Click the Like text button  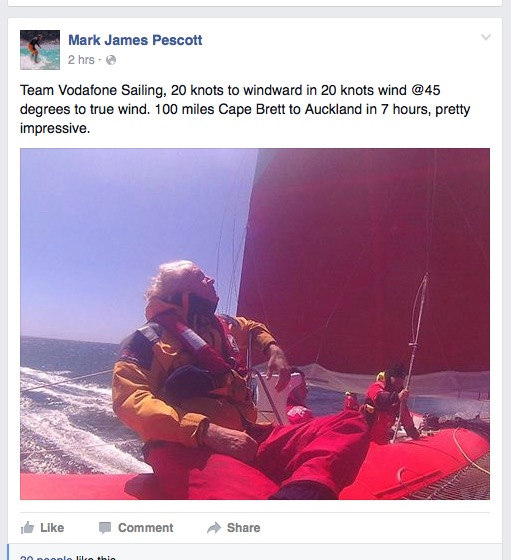(52, 528)
